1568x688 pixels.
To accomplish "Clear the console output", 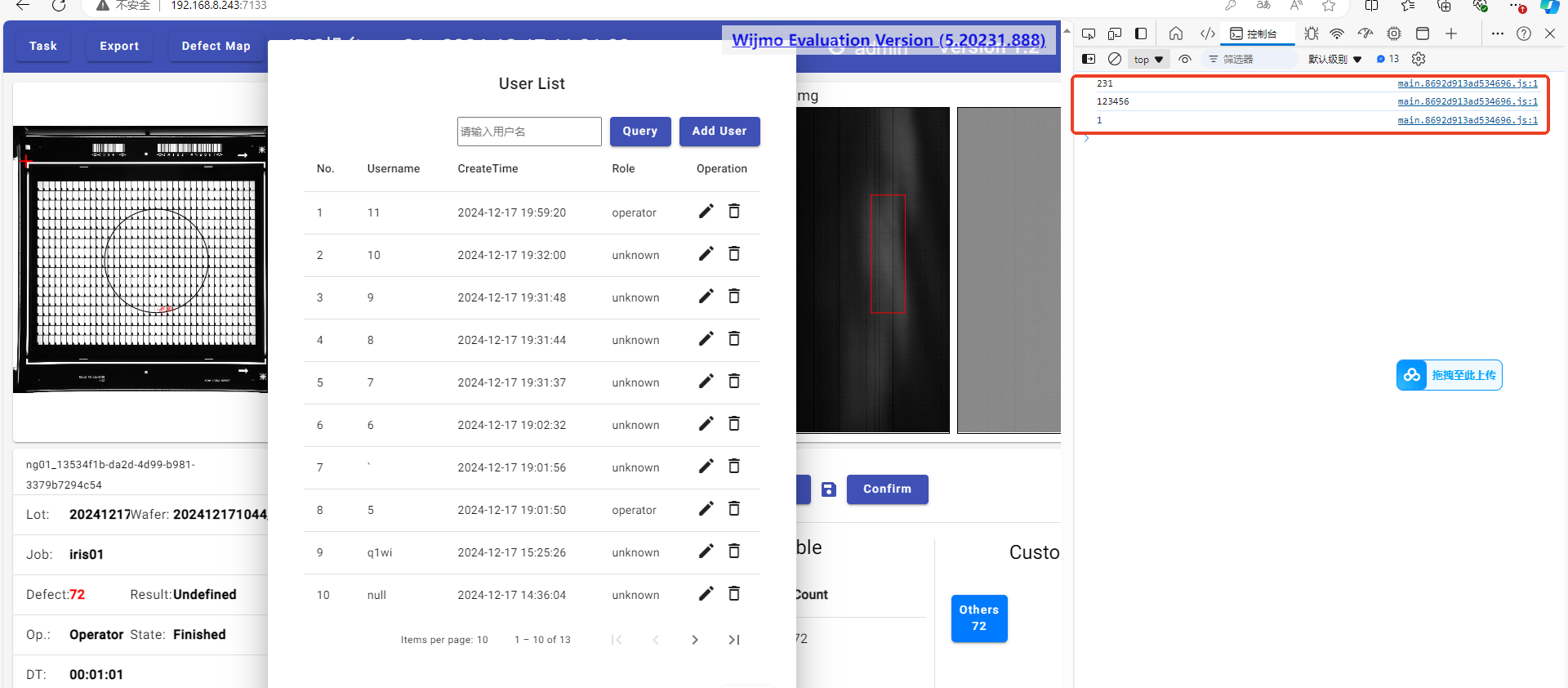I will [x=1115, y=59].
